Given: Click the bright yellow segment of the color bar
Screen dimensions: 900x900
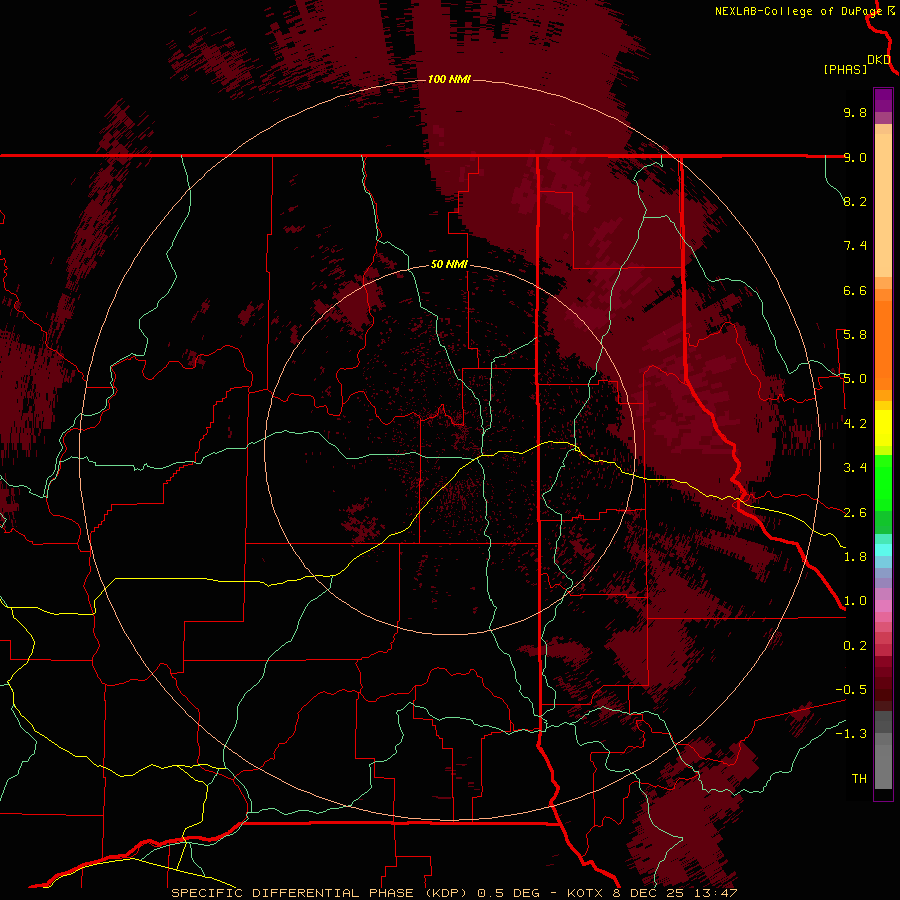Looking at the screenshot, I should point(883,428).
